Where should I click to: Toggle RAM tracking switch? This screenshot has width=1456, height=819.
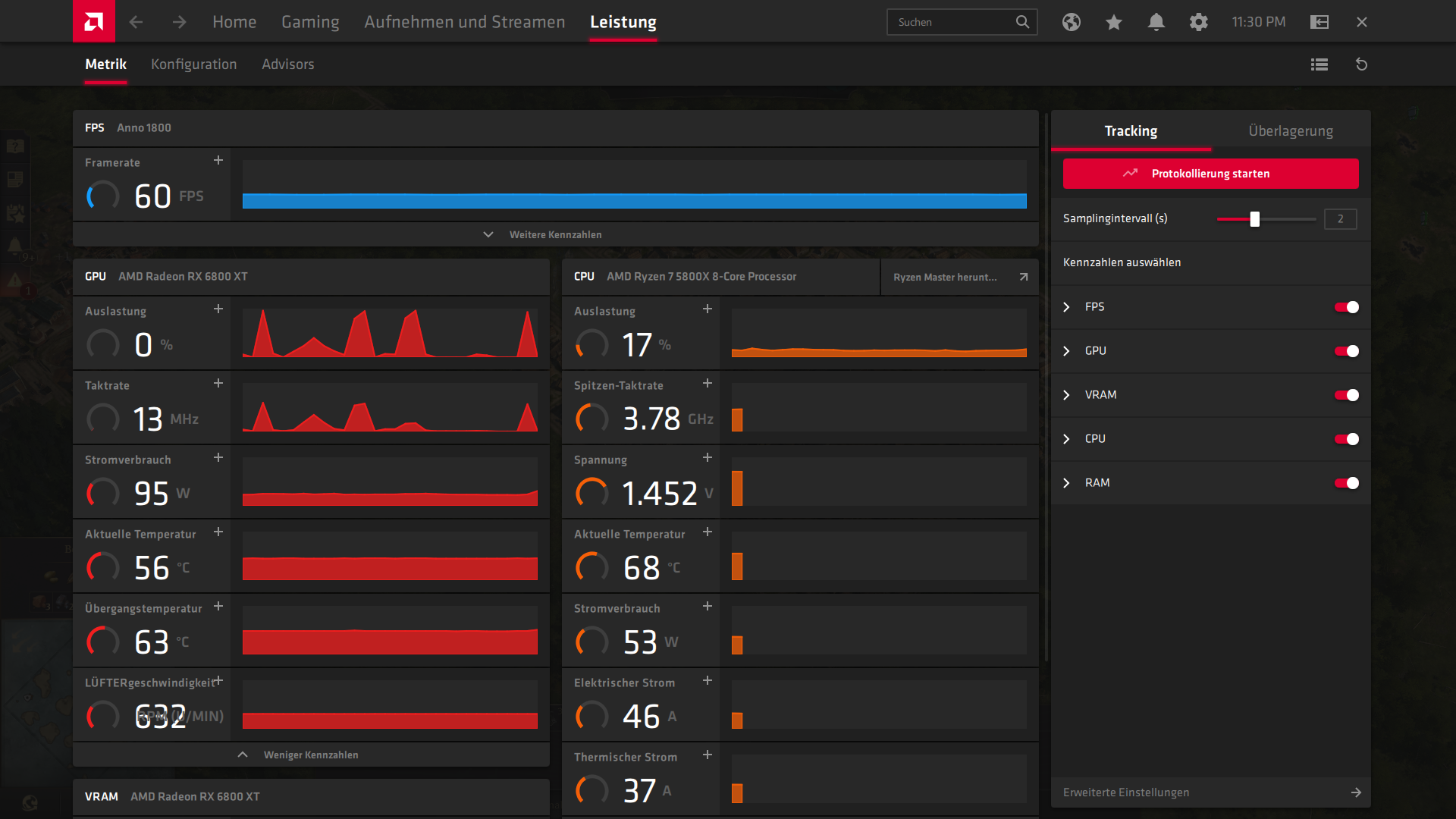[x=1346, y=483]
